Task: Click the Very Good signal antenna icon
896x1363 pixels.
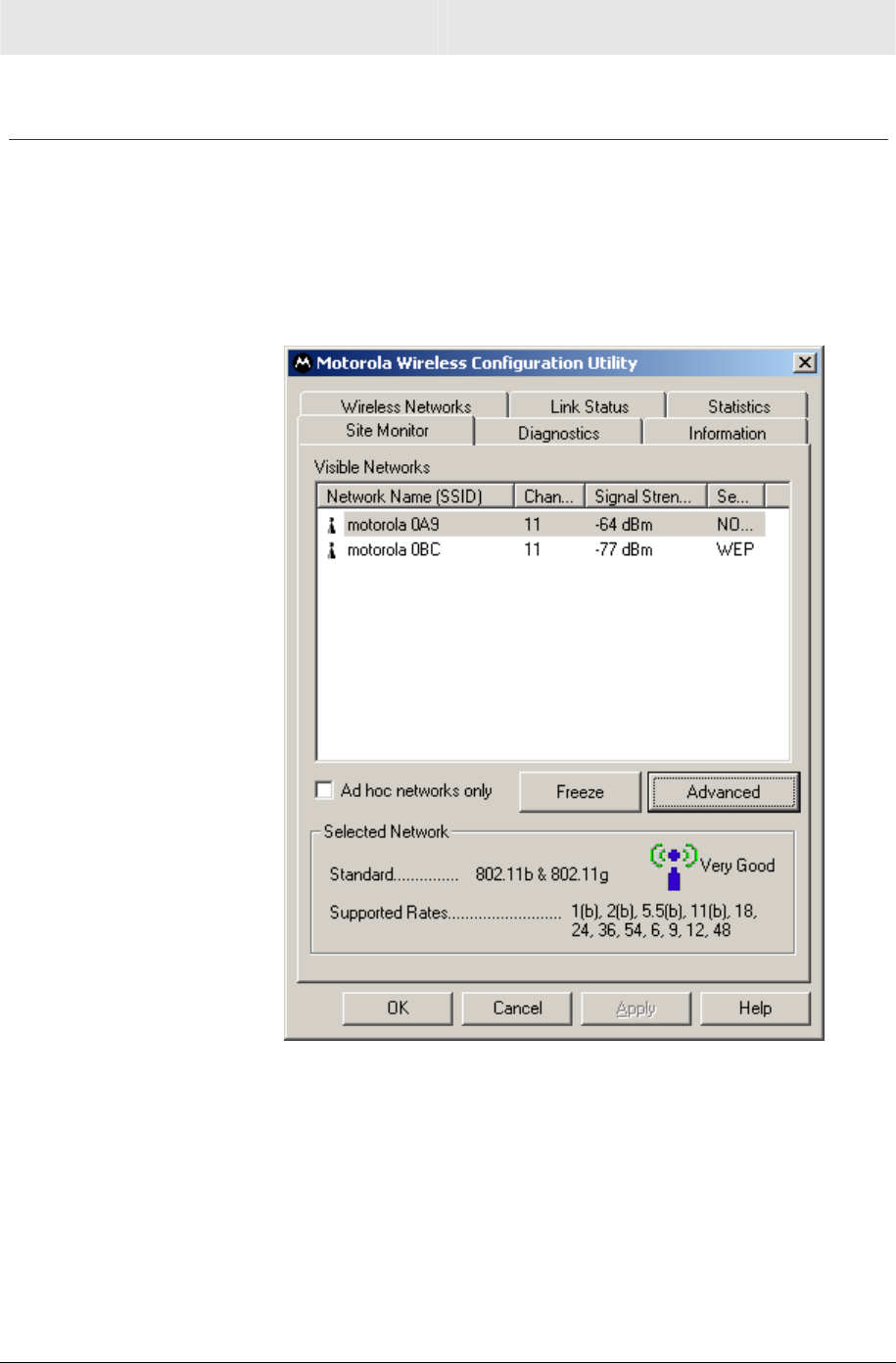Action: [x=673, y=866]
